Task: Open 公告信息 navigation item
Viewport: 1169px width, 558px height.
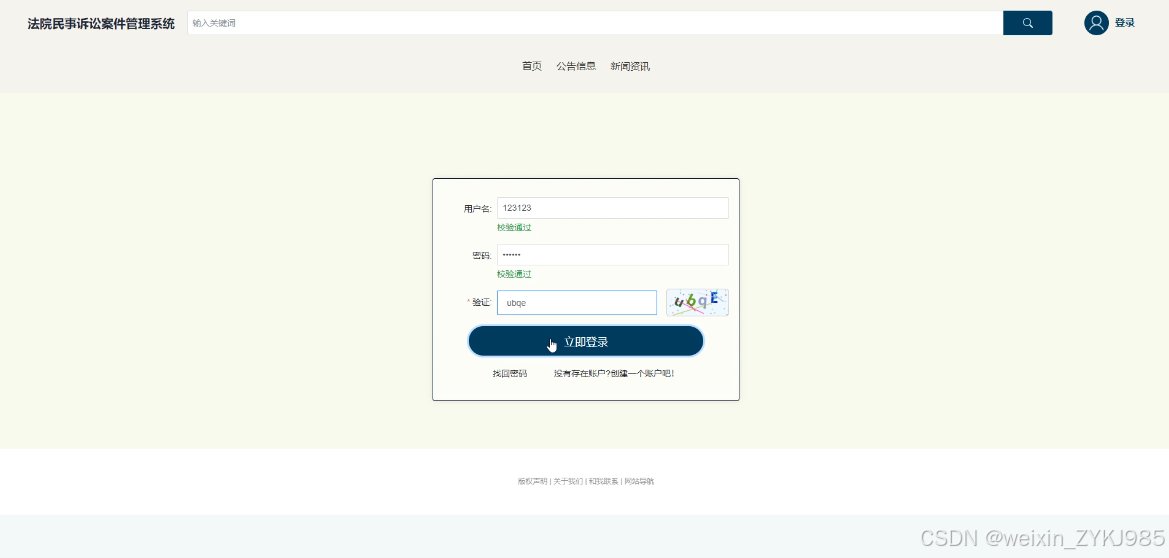Action: tap(576, 66)
